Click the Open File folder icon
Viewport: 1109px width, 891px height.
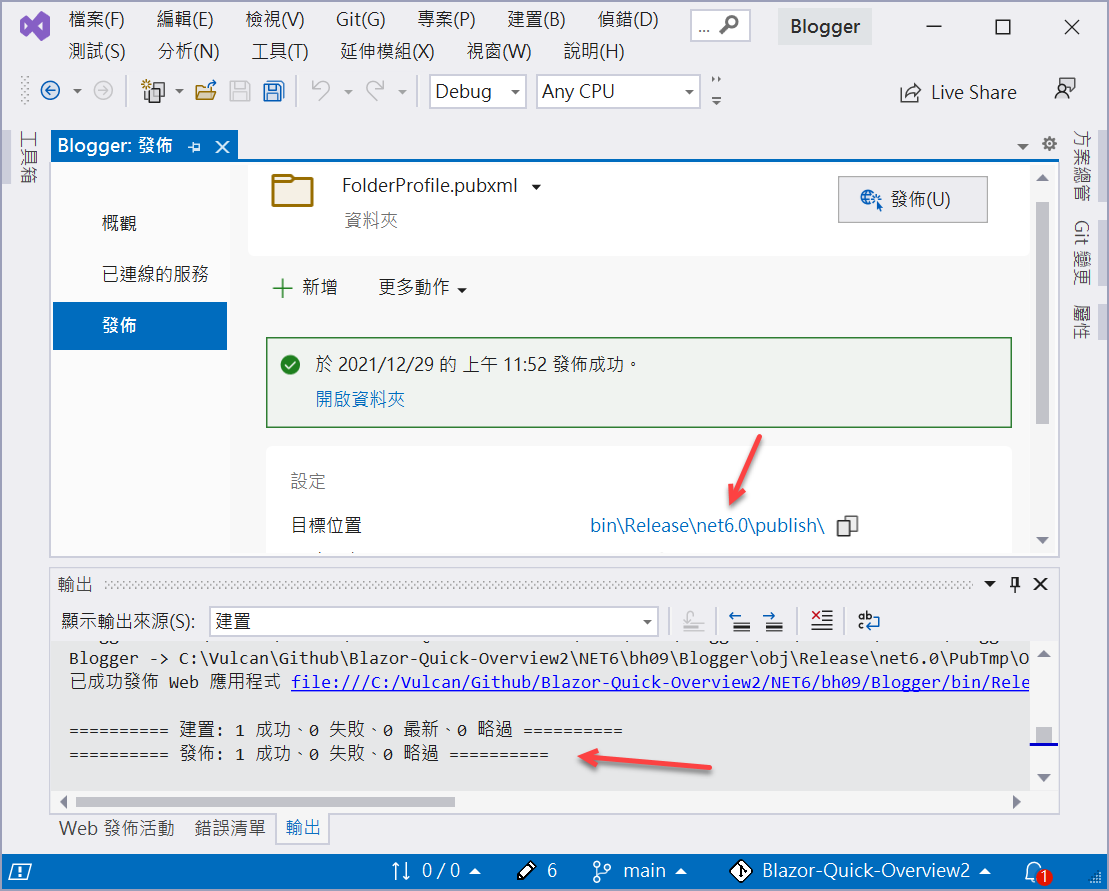coord(206,91)
